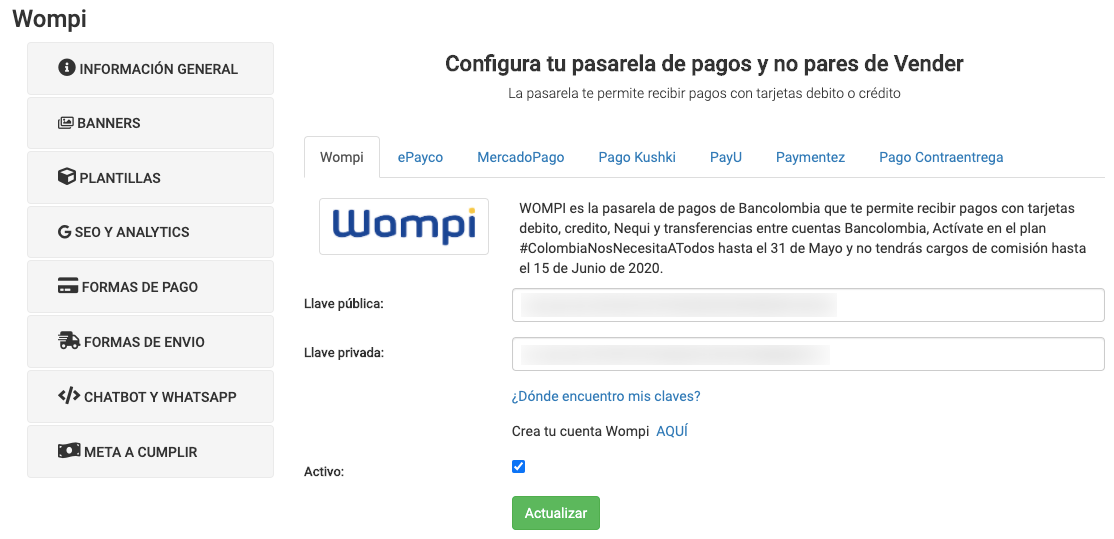The width and height of the screenshot is (1114, 539).
Task: Click the AQUÍ link to create Wompi account
Action: point(671,431)
